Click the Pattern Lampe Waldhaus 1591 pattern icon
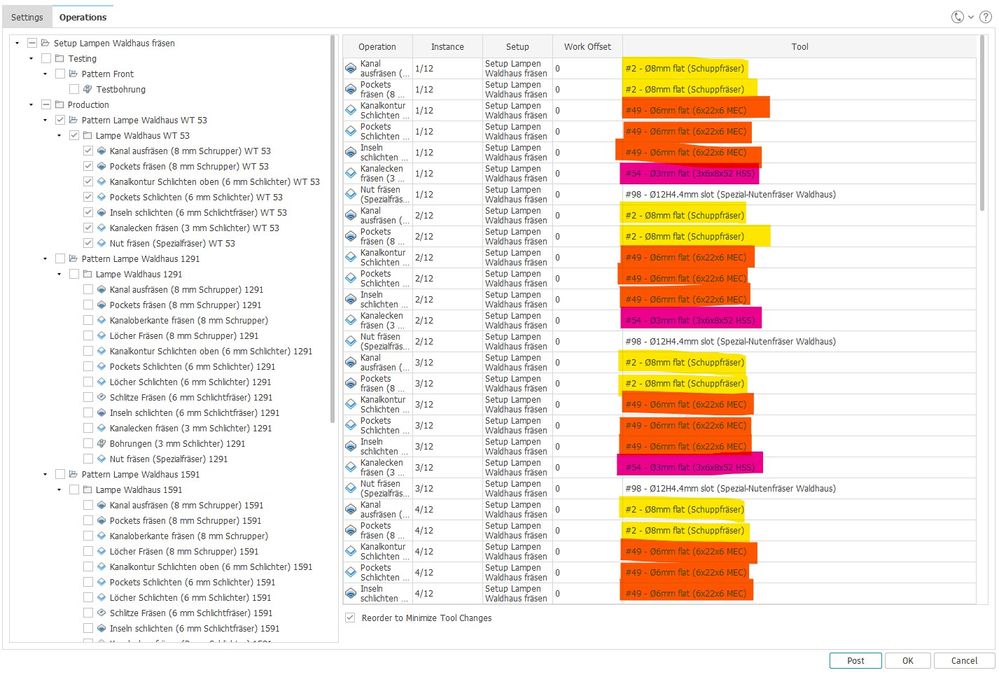This screenshot has height=673, width=999. [x=73, y=474]
